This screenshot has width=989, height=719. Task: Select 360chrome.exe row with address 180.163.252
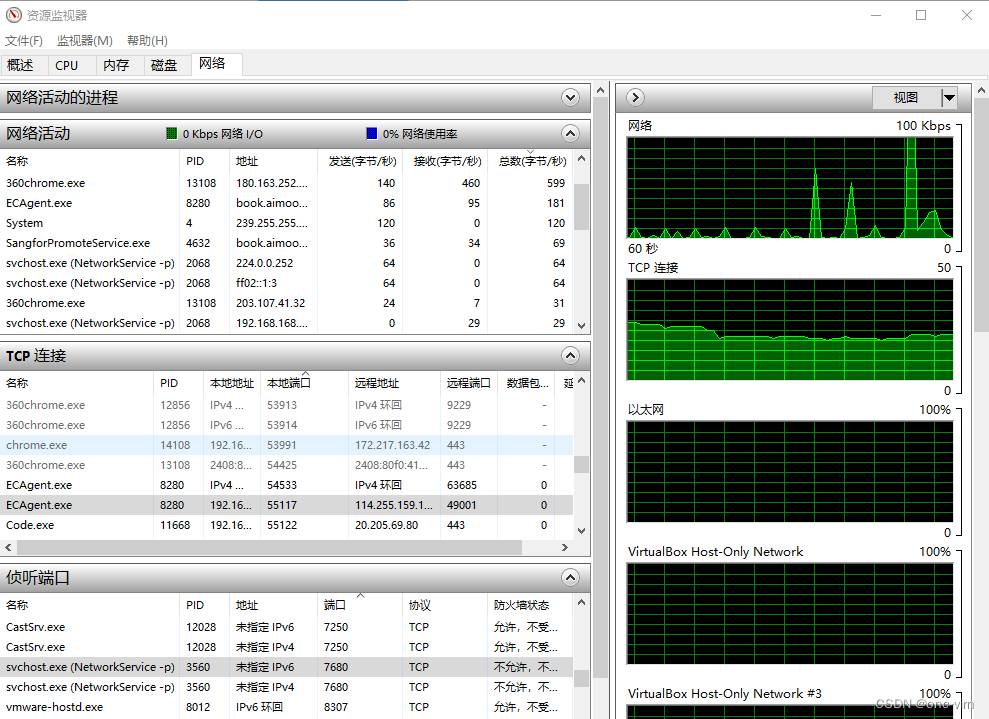286,183
